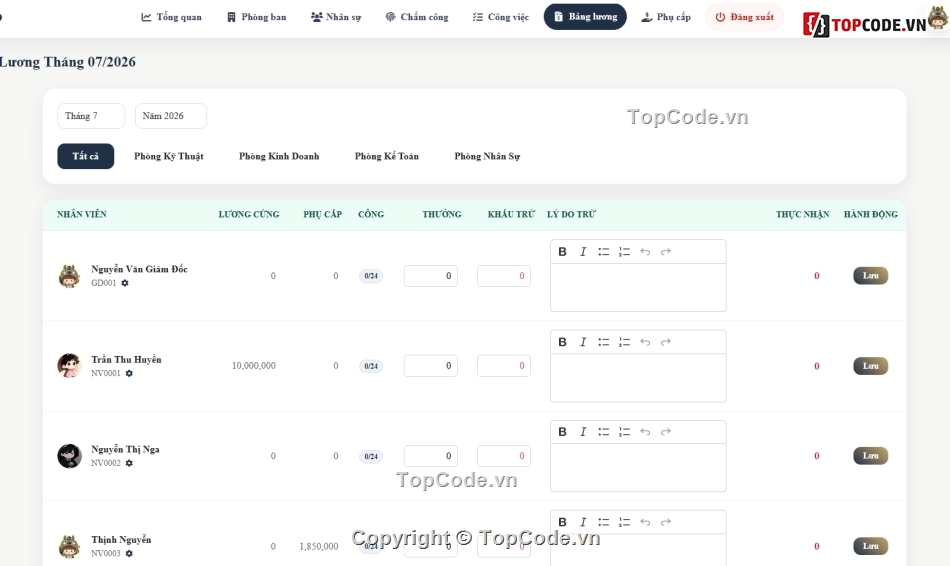Undo in Nguyễn Thị Nga editor
The width and height of the screenshot is (950, 566).
pyautogui.click(x=645, y=431)
